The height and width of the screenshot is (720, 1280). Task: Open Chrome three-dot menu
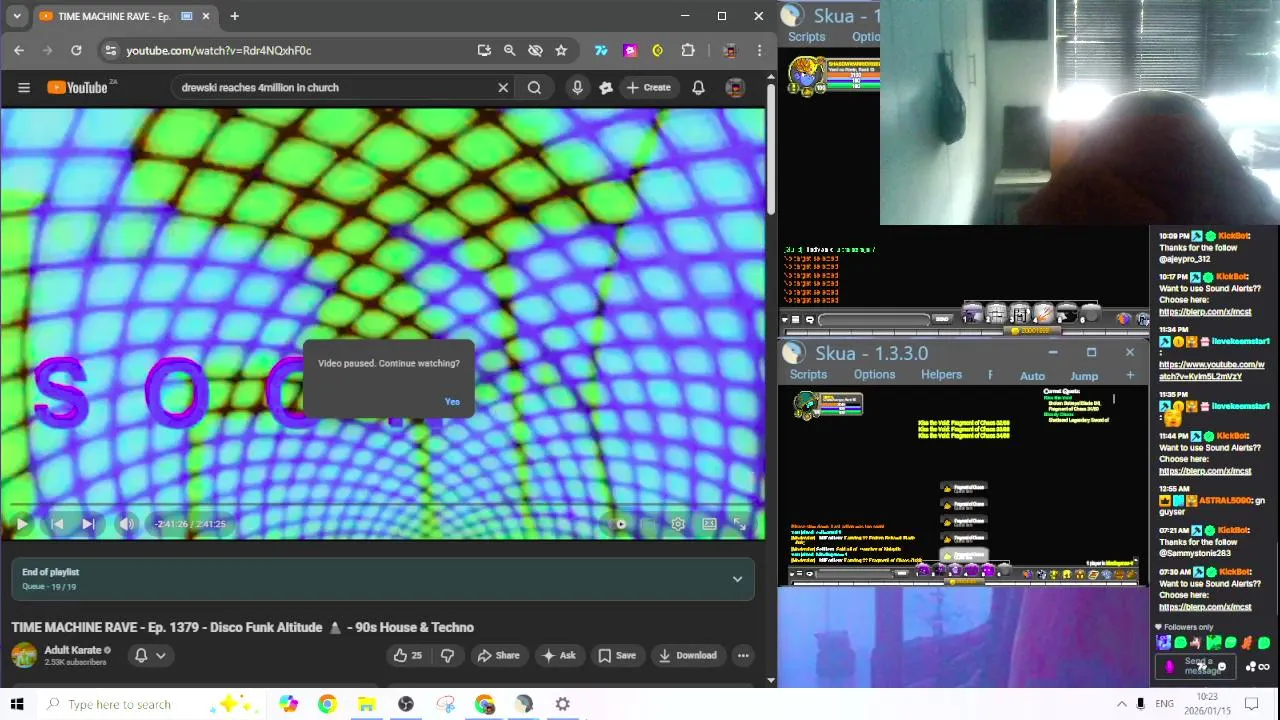pyautogui.click(x=760, y=50)
